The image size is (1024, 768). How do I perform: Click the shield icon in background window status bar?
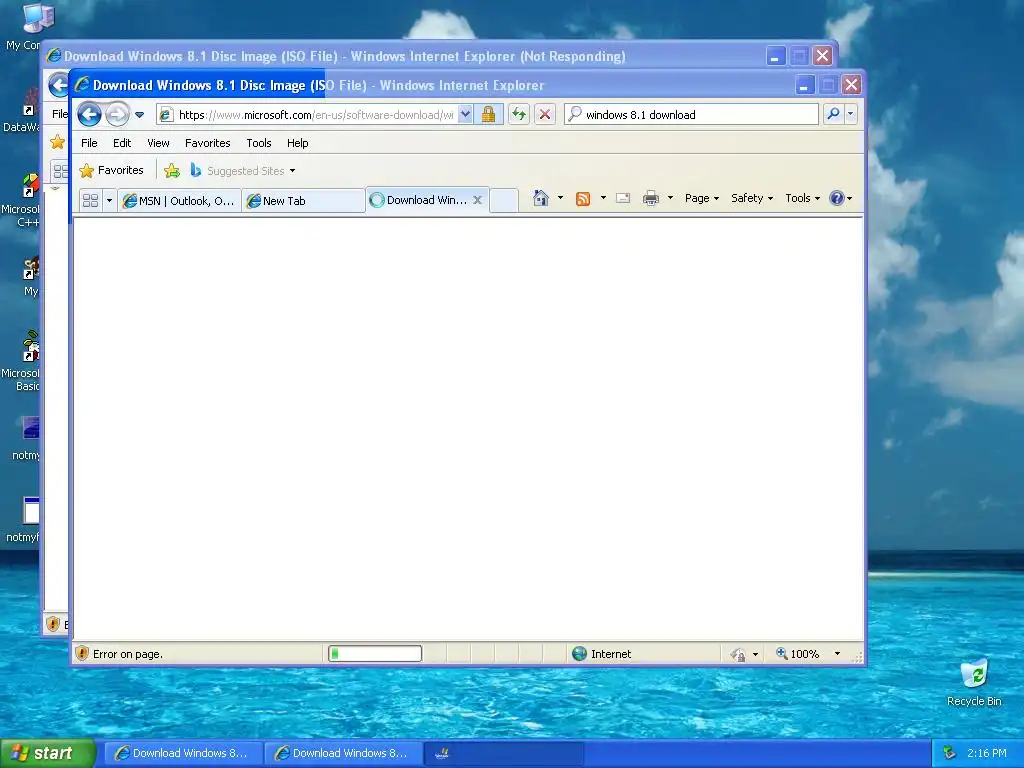pos(54,624)
